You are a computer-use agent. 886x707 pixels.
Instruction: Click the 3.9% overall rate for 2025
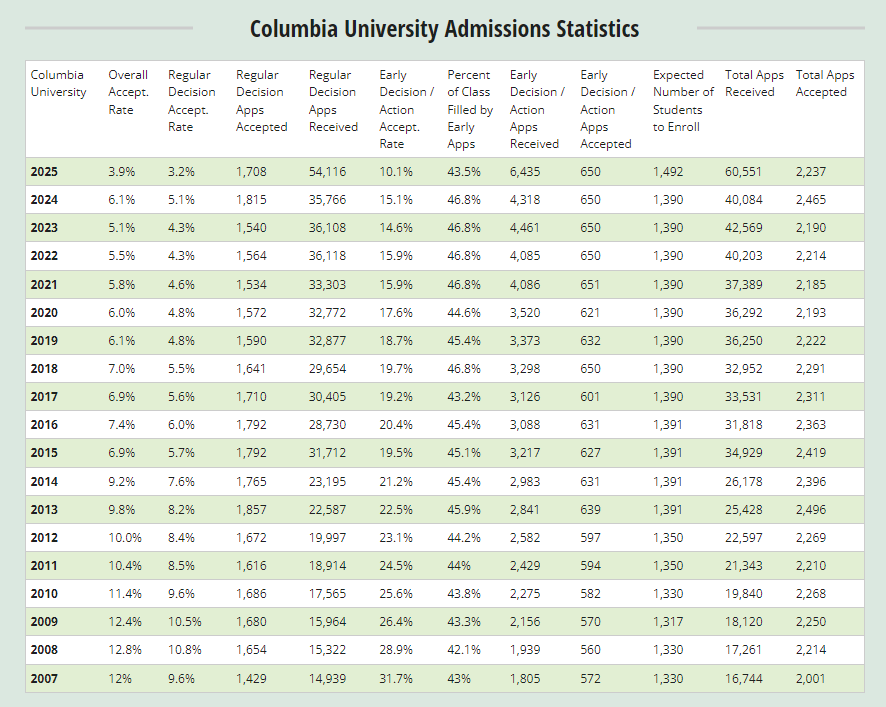point(120,171)
